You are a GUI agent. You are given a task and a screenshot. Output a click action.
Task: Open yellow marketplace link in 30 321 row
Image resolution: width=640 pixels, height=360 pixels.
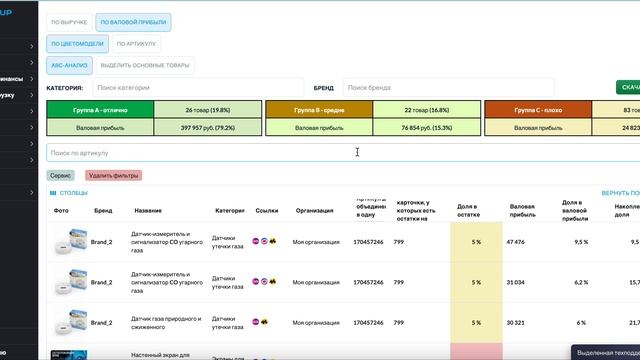pyautogui.click(x=264, y=322)
